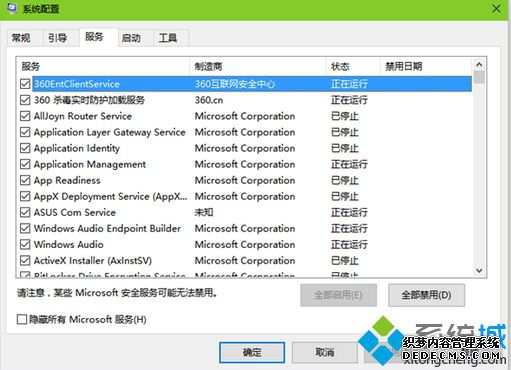Uncheck the AppX Deployment Service checkbox
The height and width of the screenshot is (370, 511).
click(x=25, y=196)
